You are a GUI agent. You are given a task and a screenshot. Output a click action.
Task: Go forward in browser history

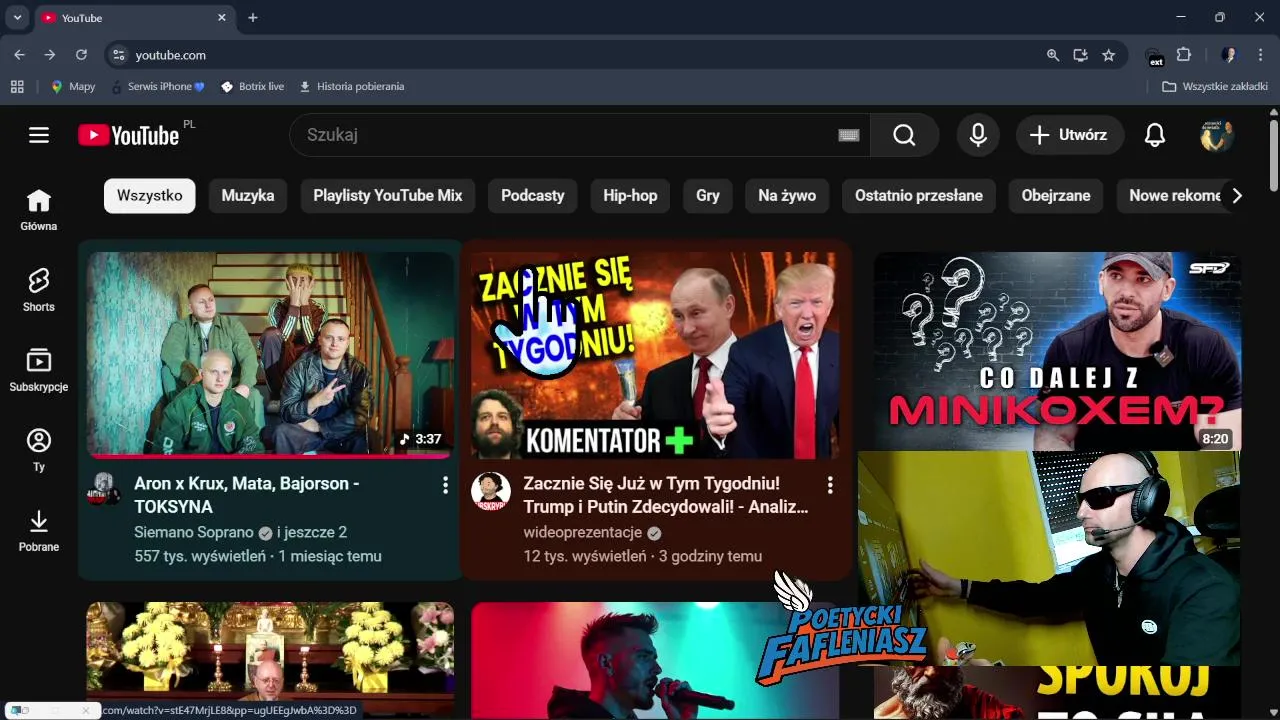coord(50,55)
